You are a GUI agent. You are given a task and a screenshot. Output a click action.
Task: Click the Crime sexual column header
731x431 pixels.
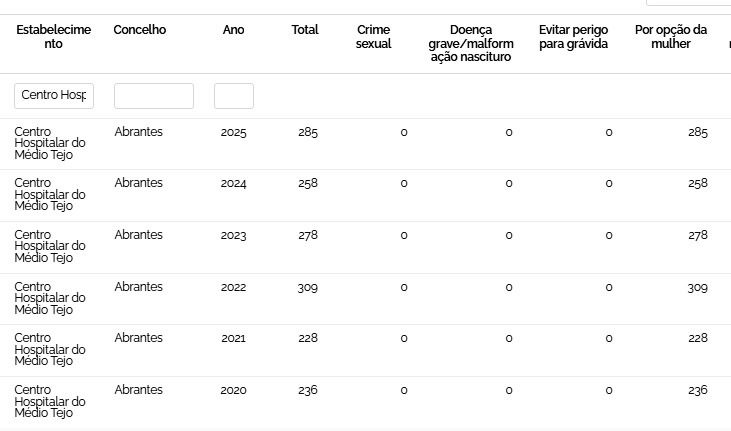(x=373, y=36)
